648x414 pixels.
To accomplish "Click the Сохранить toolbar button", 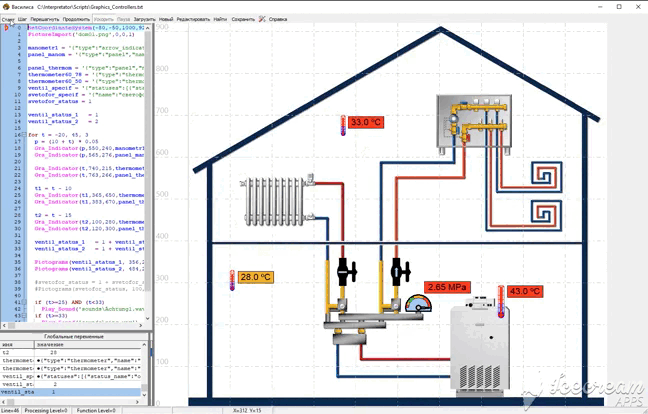I will (x=243, y=19).
